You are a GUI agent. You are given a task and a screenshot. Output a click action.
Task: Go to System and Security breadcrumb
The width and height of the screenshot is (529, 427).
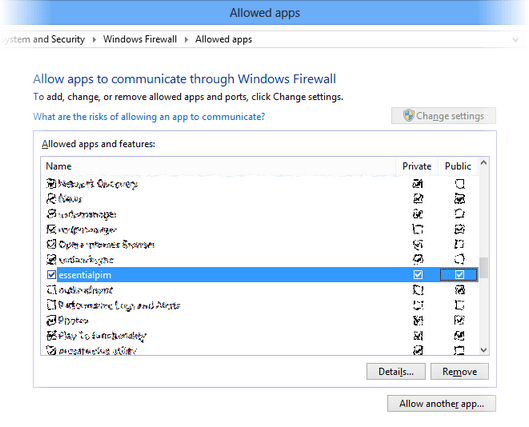point(43,39)
